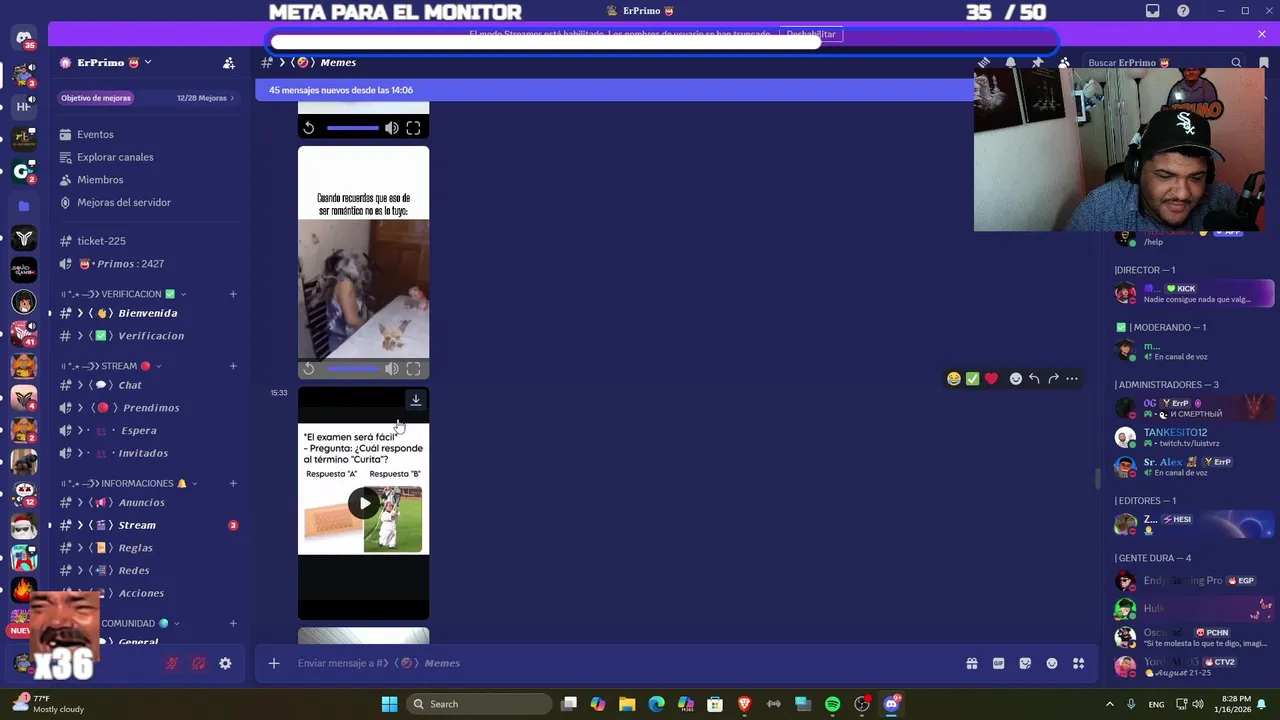This screenshot has width=1280, height=720.
Task: Open the apps launcher in message bar
Action: tap(1078, 663)
